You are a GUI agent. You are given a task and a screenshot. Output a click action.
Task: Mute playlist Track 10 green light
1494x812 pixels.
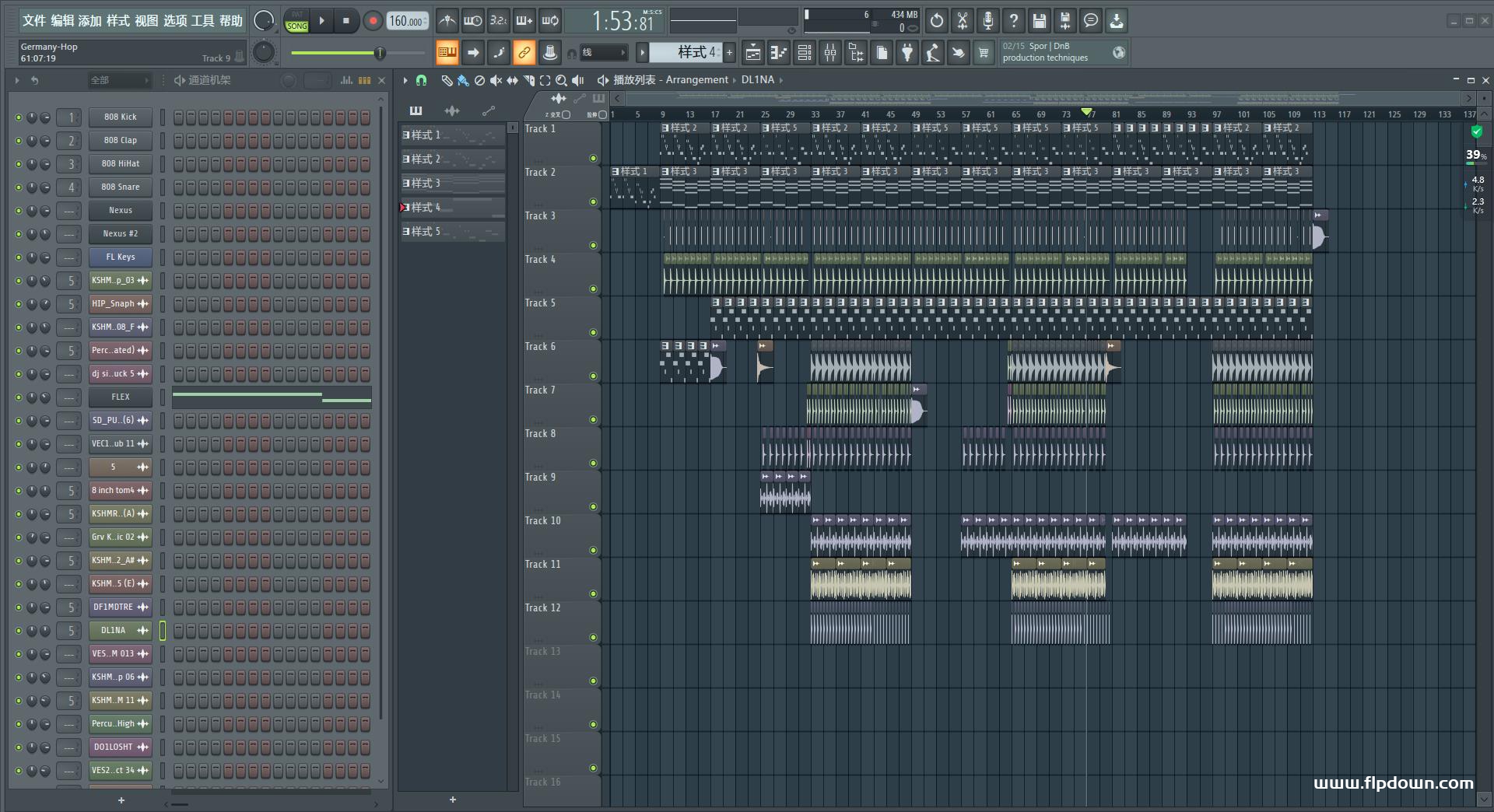[x=593, y=550]
